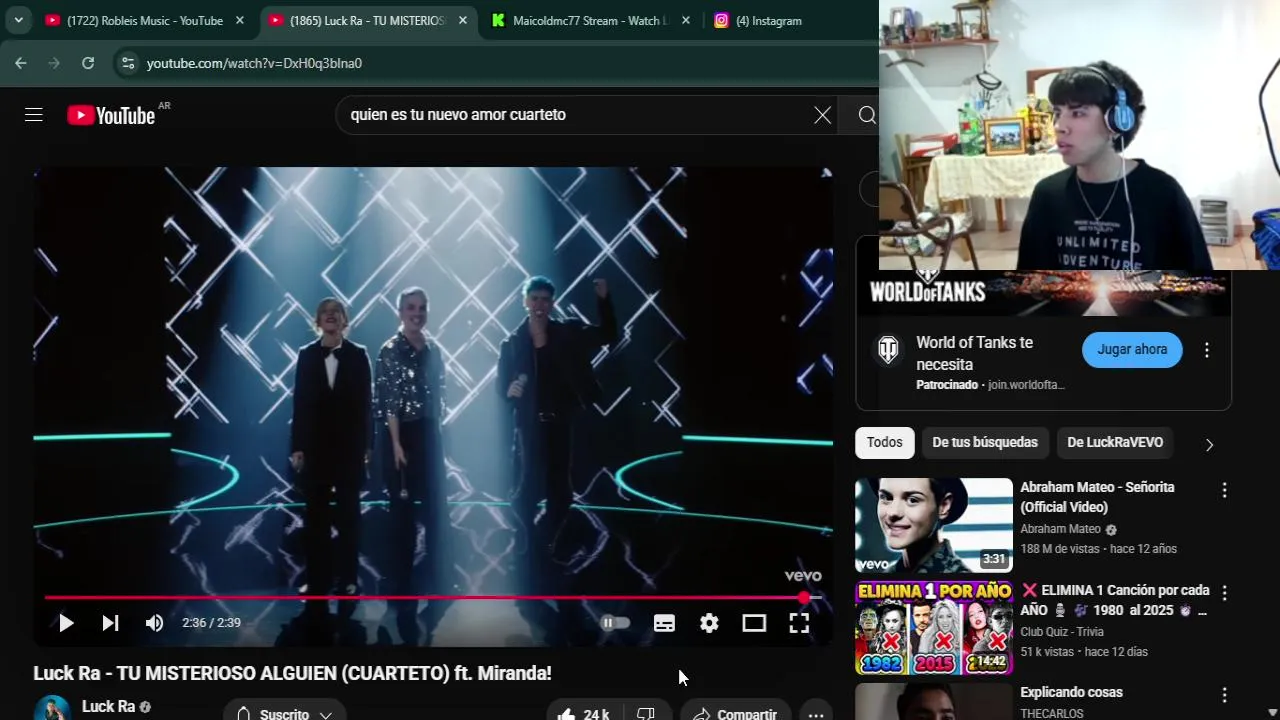This screenshot has height=720, width=1280.
Task: Expand the Suscrito notification dropdown
Action: click(285, 713)
